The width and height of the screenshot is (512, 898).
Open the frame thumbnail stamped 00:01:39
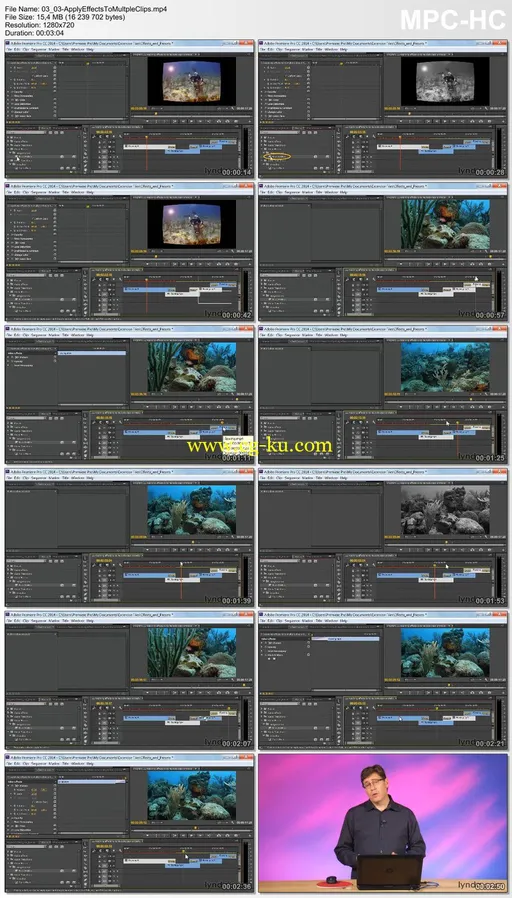pos(129,537)
